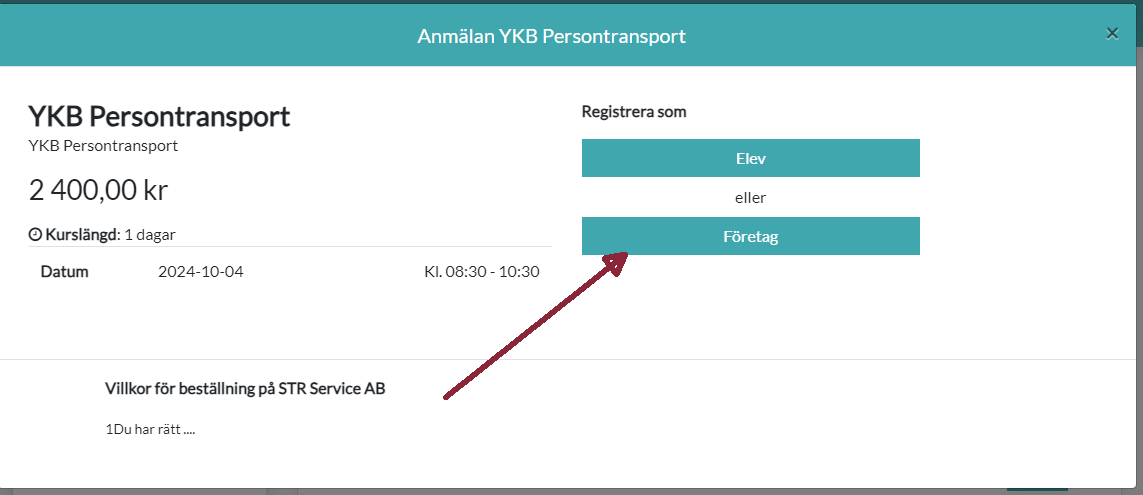The width and height of the screenshot is (1143, 495).
Task: Select the large YKB Persontransport heading
Action: coord(159,117)
